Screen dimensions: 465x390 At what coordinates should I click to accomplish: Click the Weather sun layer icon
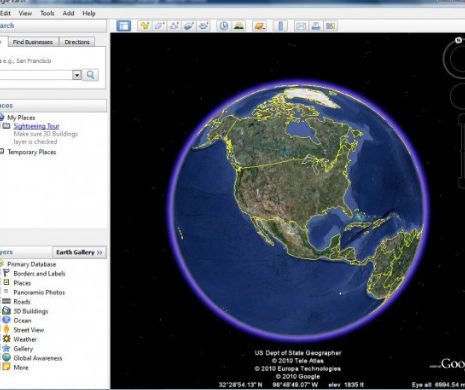click(6, 339)
